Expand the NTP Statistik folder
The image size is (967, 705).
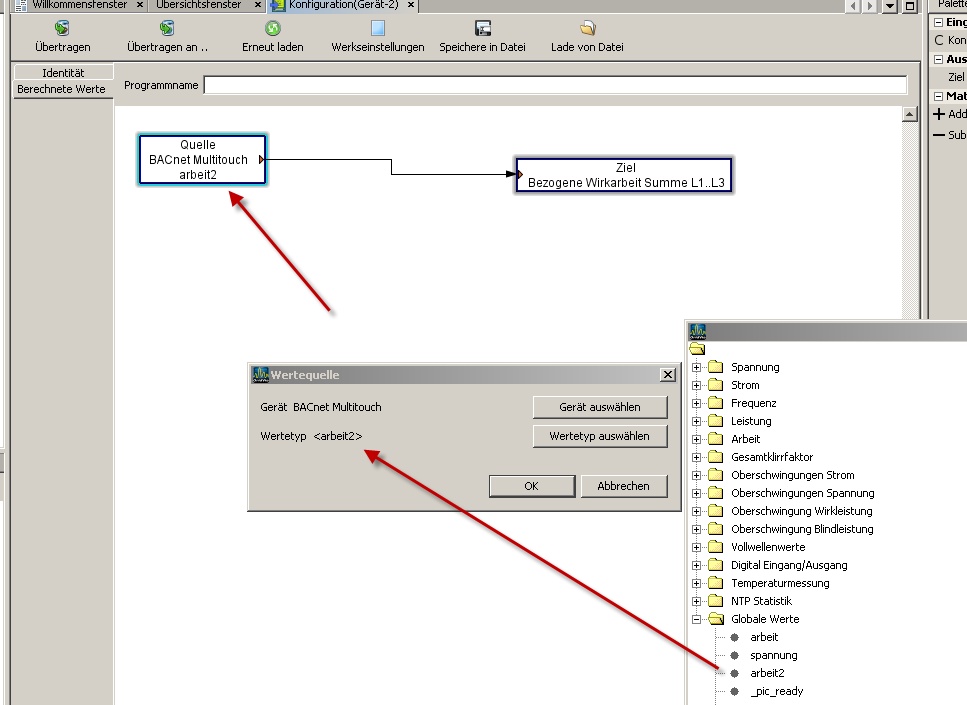(697, 601)
